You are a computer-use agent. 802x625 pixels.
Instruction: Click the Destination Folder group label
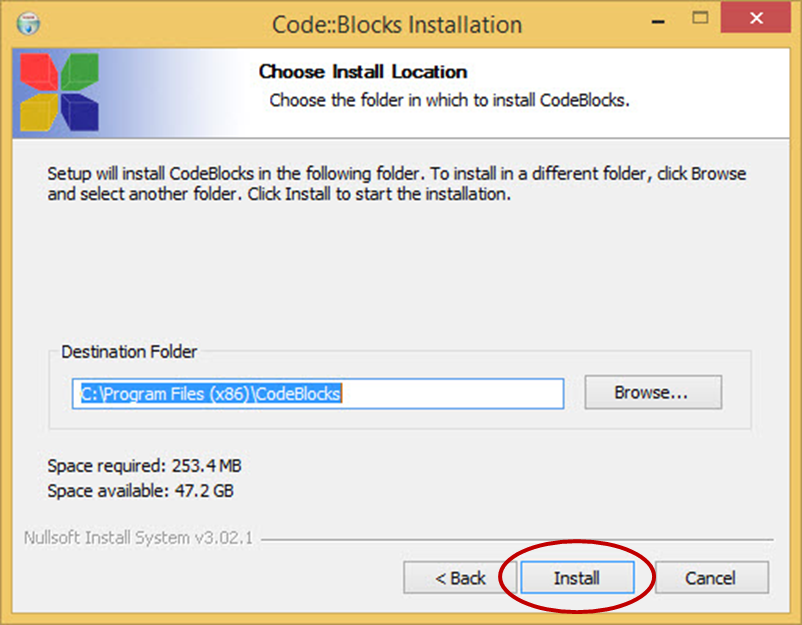129,352
